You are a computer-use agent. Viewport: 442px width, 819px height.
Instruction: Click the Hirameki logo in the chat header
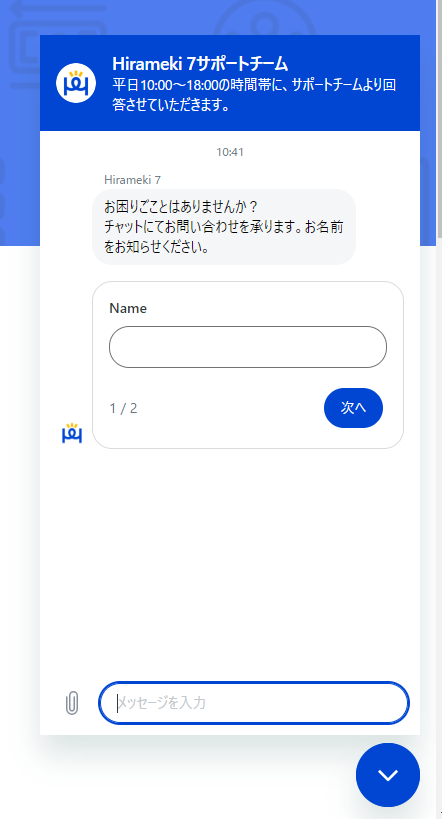tap(76, 83)
